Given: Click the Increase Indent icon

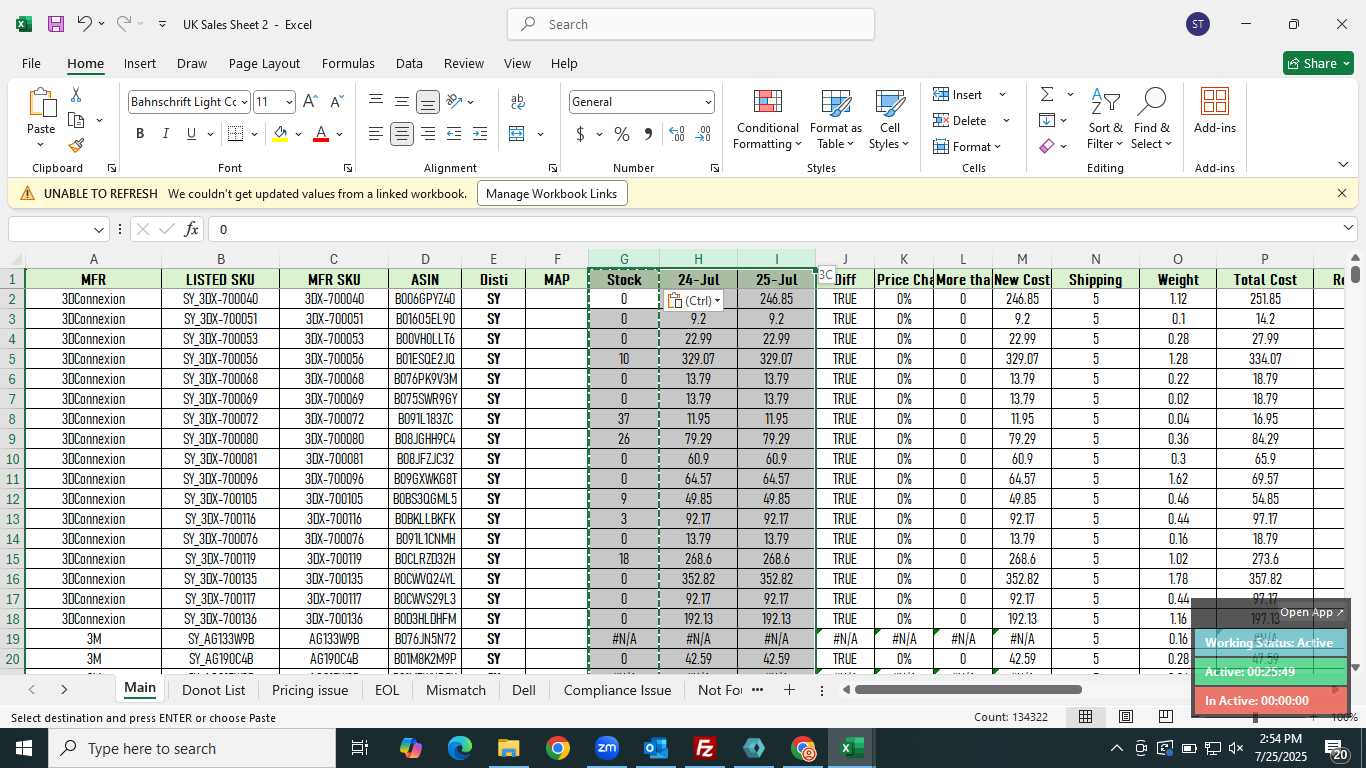Looking at the screenshot, I should point(480,134).
